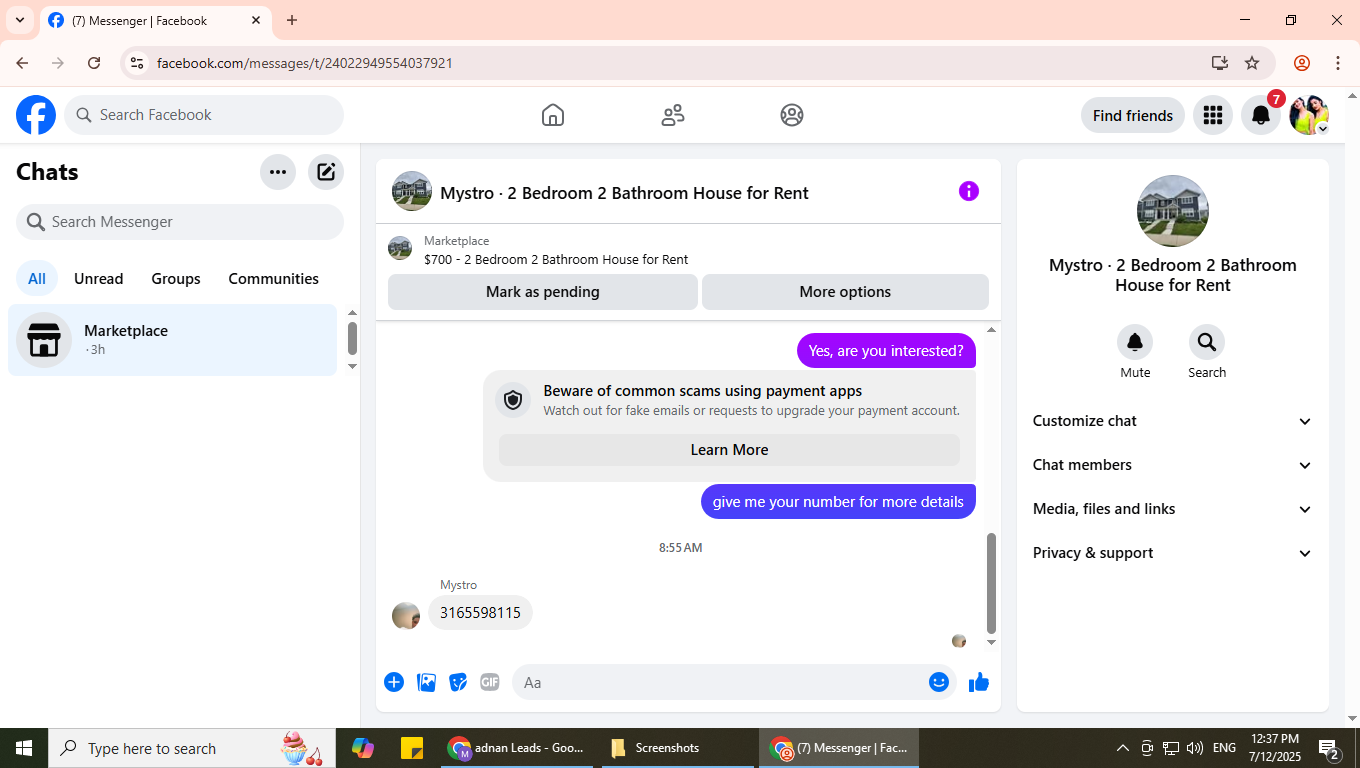Open Chrome tab search dropdown arrow
Viewport: 1360px width, 768px height.
coord(20,20)
